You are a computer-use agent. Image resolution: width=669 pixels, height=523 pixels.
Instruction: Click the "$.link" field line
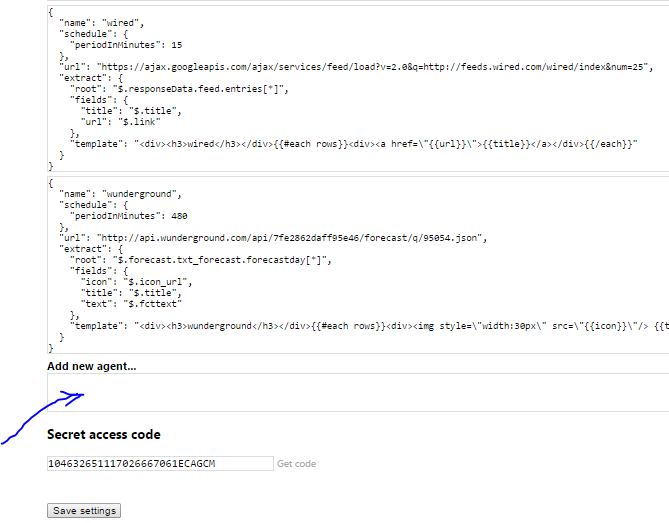tap(121, 122)
